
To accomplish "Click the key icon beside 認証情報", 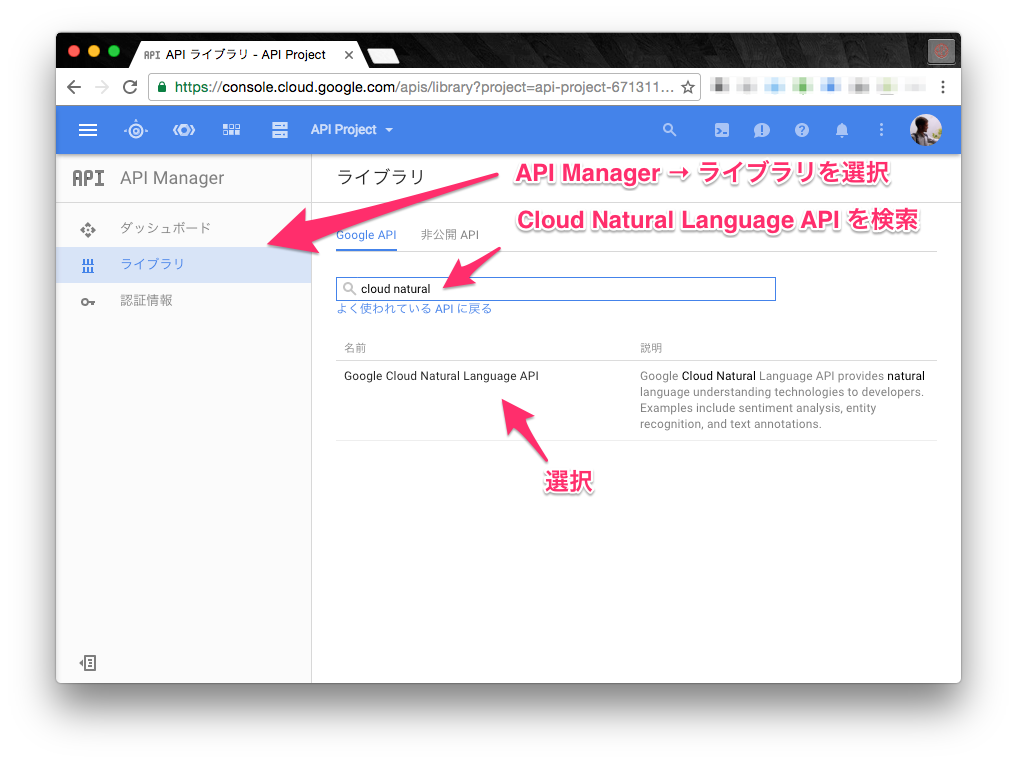I will (x=88, y=302).
